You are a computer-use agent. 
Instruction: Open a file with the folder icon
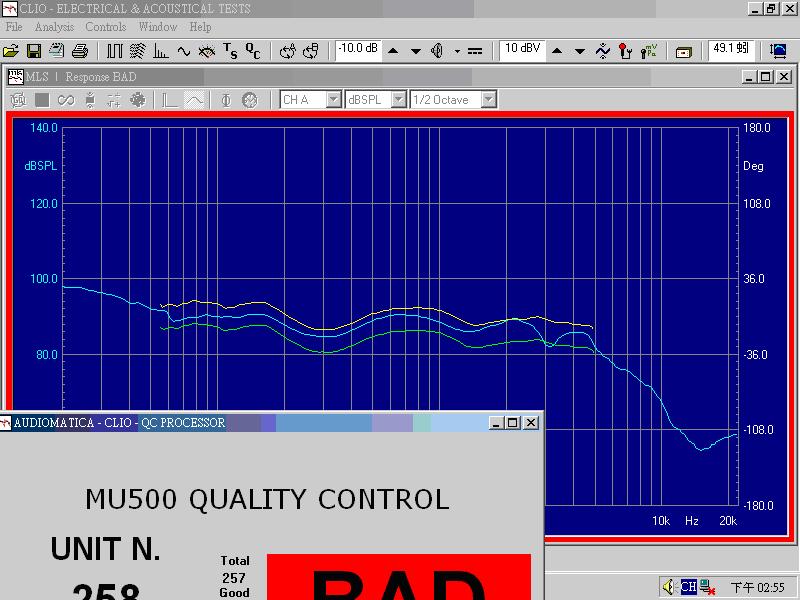[11, 51]
